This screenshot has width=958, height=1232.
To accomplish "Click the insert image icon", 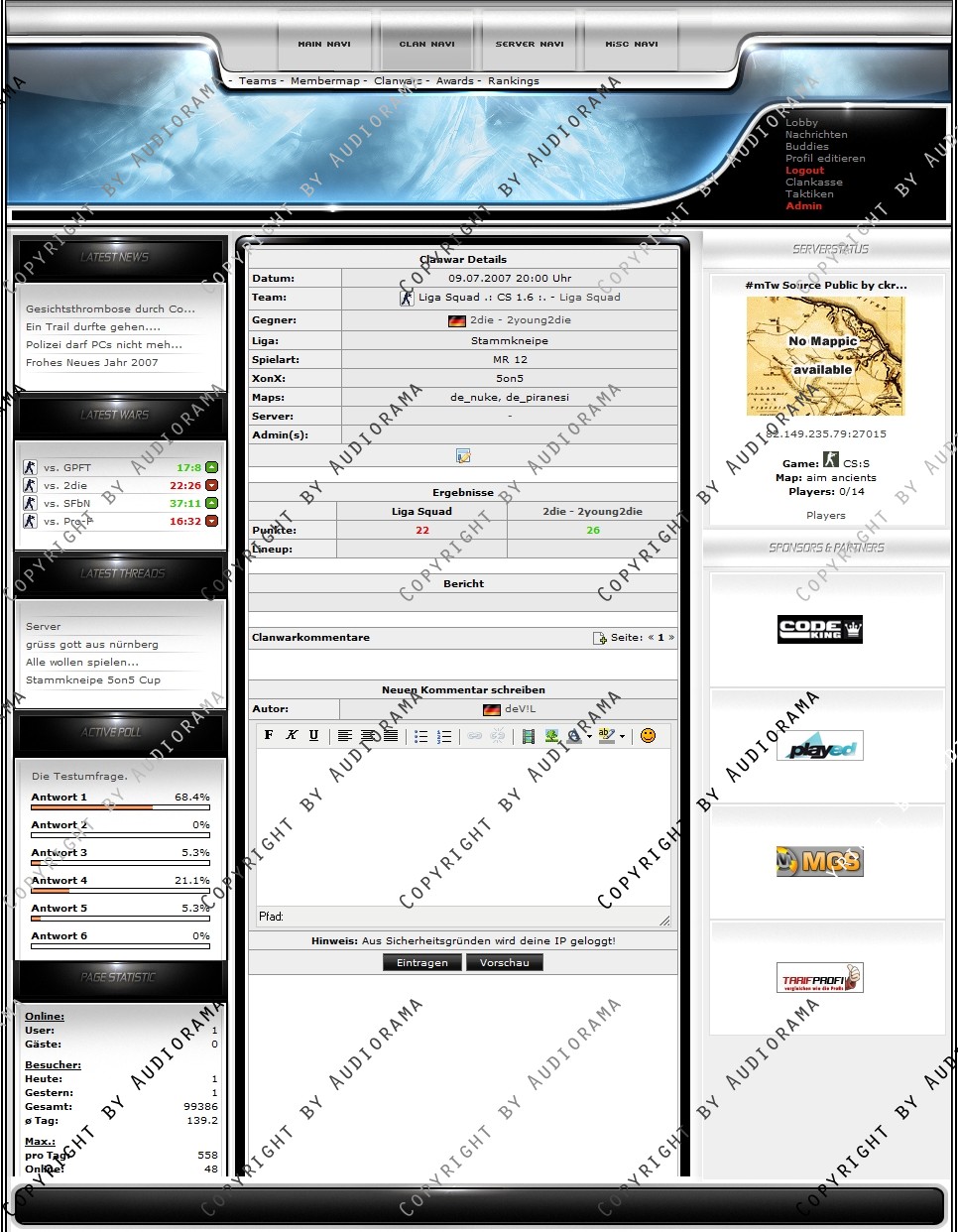I will pos(551,736).
